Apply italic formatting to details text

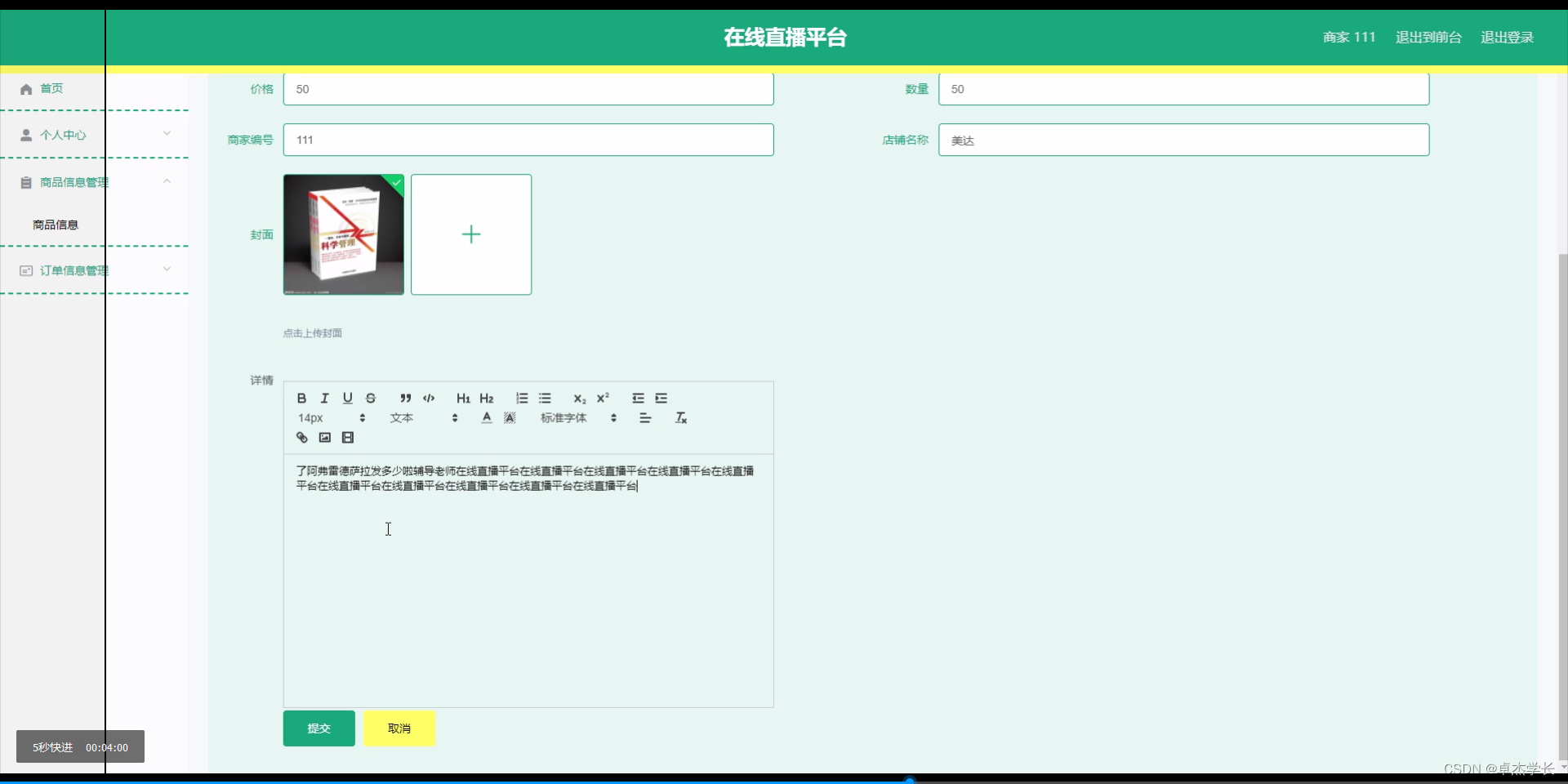click(x=324, y=399)
